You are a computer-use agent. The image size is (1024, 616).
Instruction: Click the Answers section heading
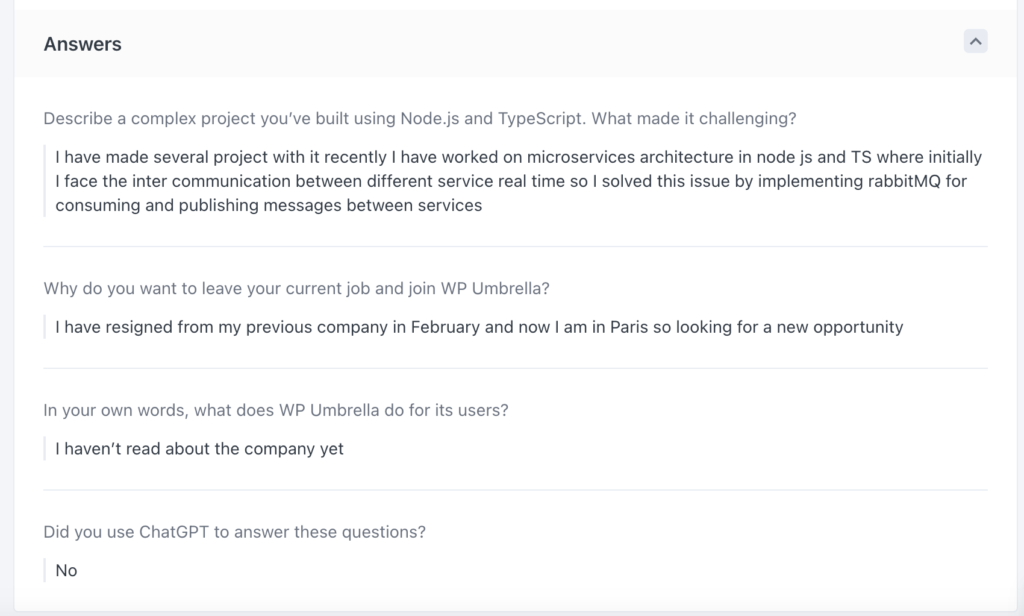tap(82, 44)
